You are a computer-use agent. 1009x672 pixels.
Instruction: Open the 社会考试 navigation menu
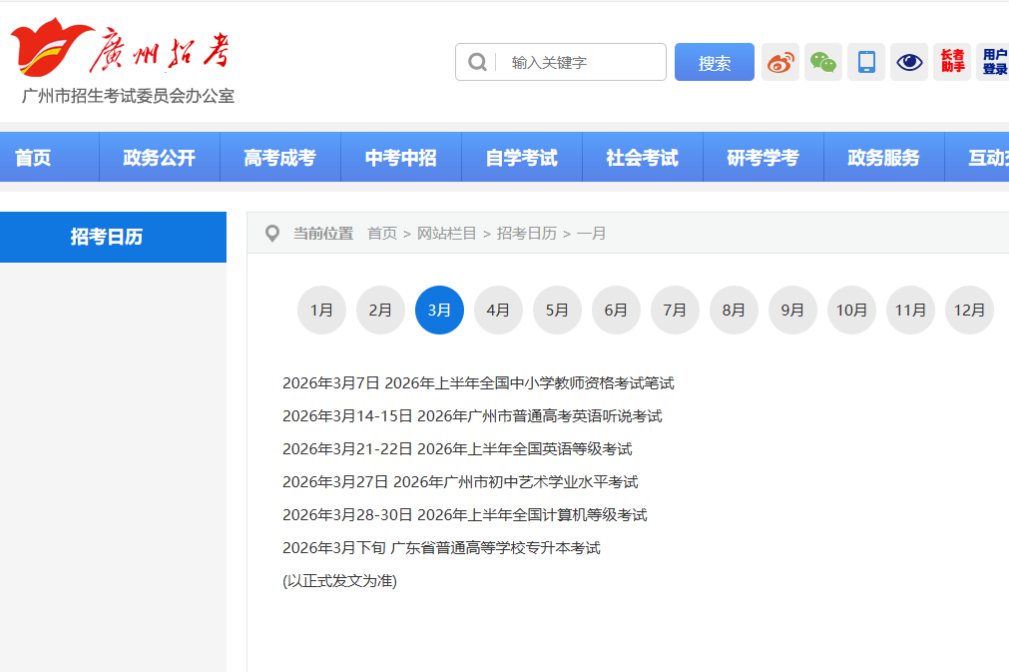point(642,158)
